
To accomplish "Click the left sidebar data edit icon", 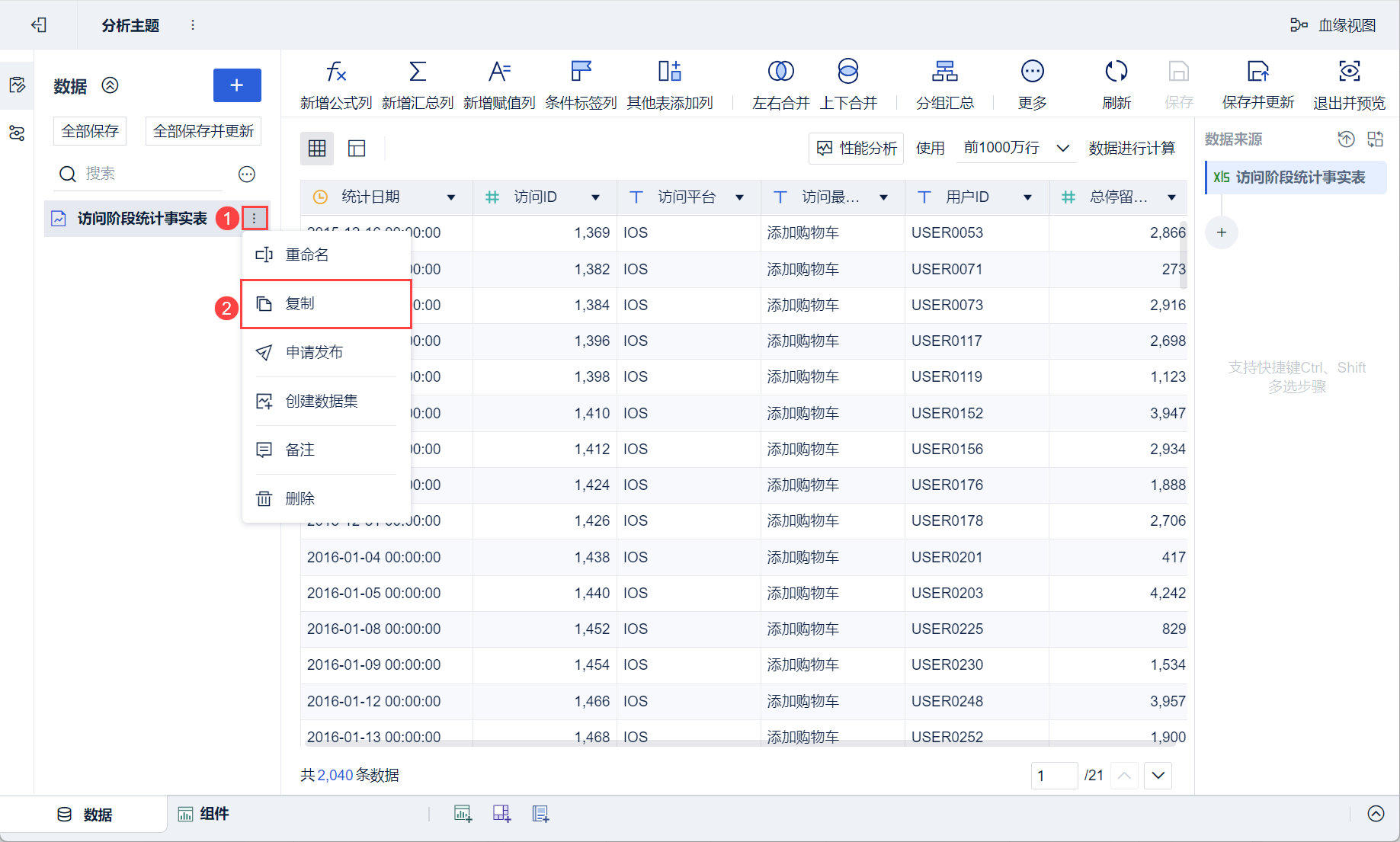I will coord(17,85).
